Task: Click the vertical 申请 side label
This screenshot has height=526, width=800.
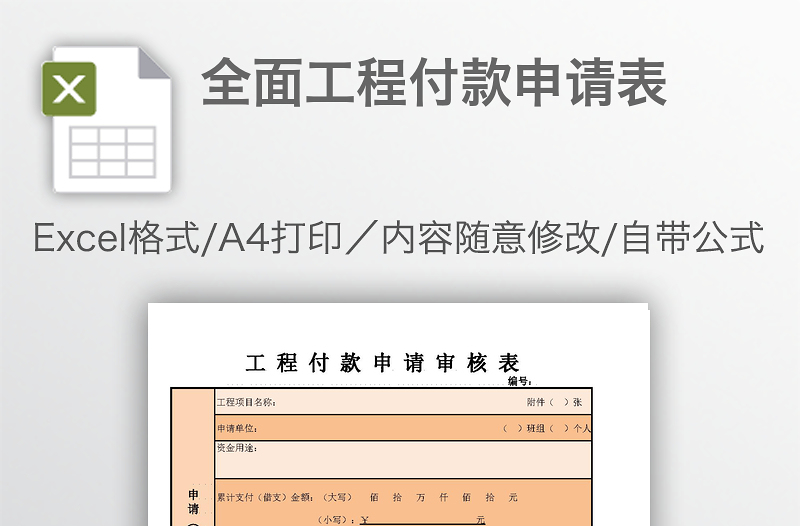Action: [193, 502]
